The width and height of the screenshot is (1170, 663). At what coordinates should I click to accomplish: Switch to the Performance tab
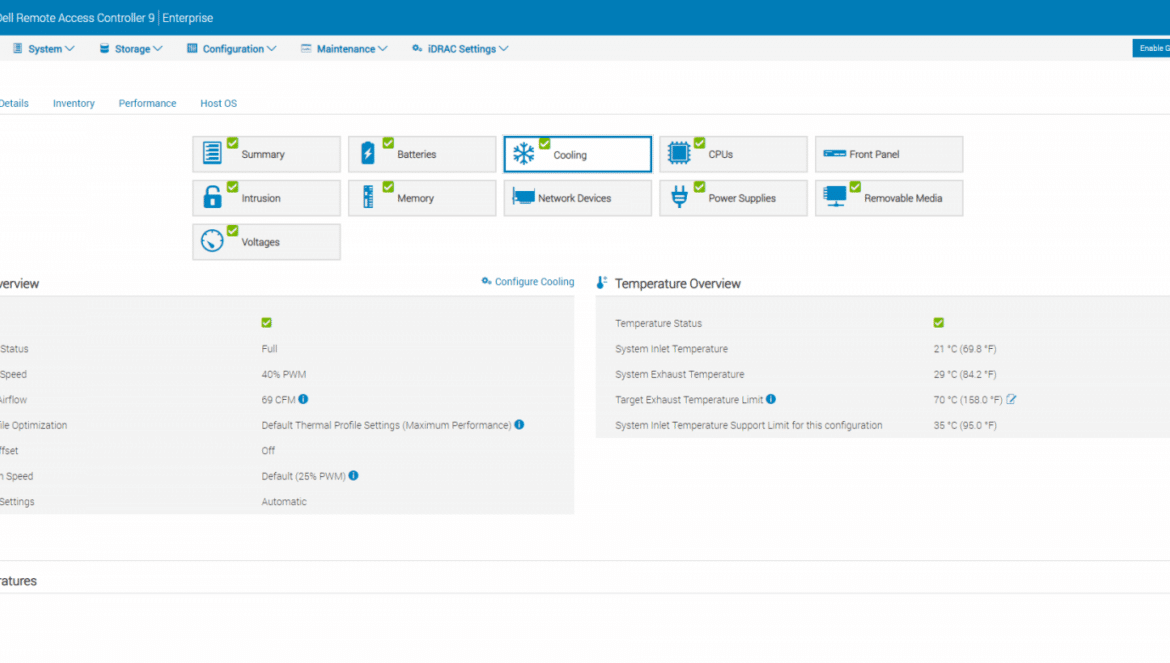[x=148, y=104]
